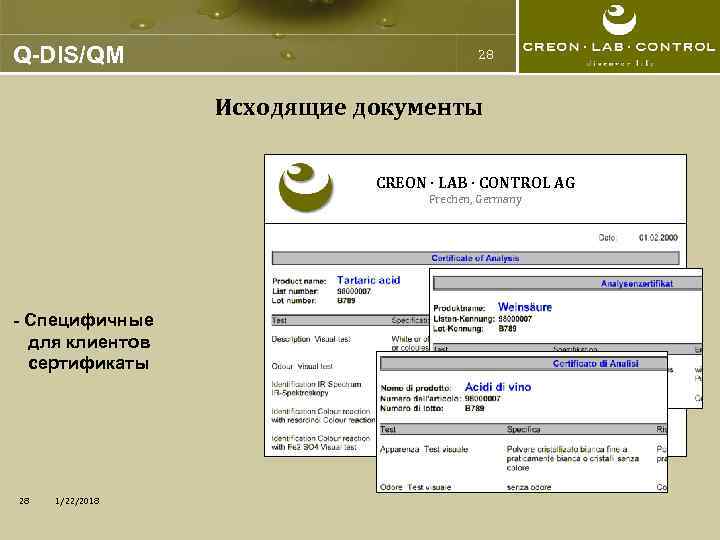
Task: Click 'Description Visual test' row
Action: (311, 339)
